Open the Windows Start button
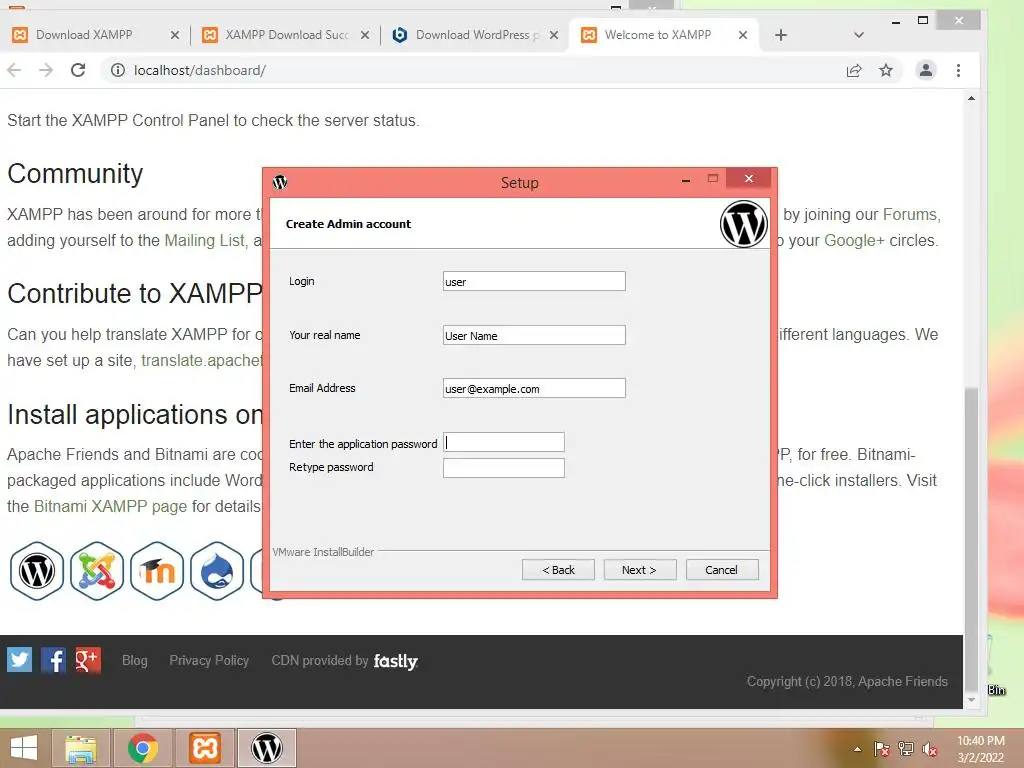Screen dimensions: 1024x768 point(23,748)
